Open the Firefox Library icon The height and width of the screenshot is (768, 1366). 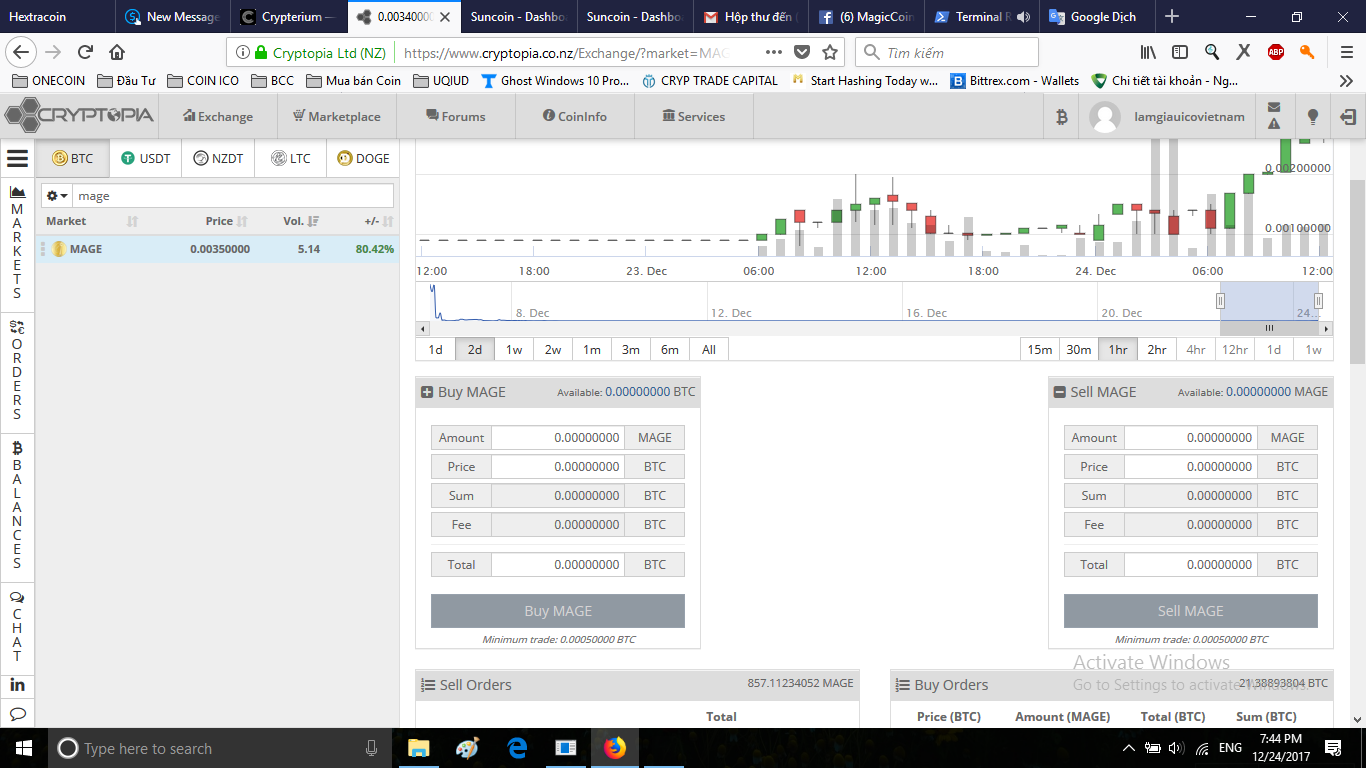tap(1148, 52)
